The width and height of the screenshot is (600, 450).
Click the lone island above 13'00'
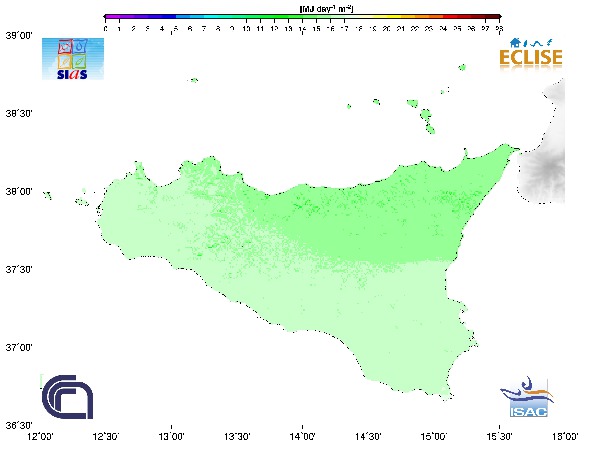pyautogui.click(x=194, y=80)
